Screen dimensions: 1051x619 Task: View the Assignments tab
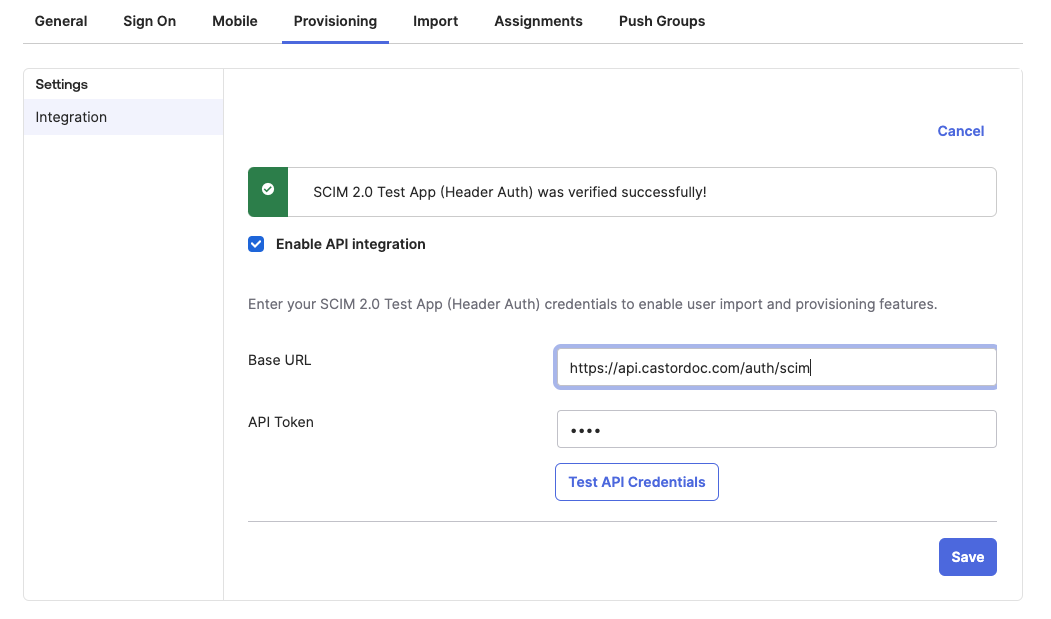(x=538, y=21)
